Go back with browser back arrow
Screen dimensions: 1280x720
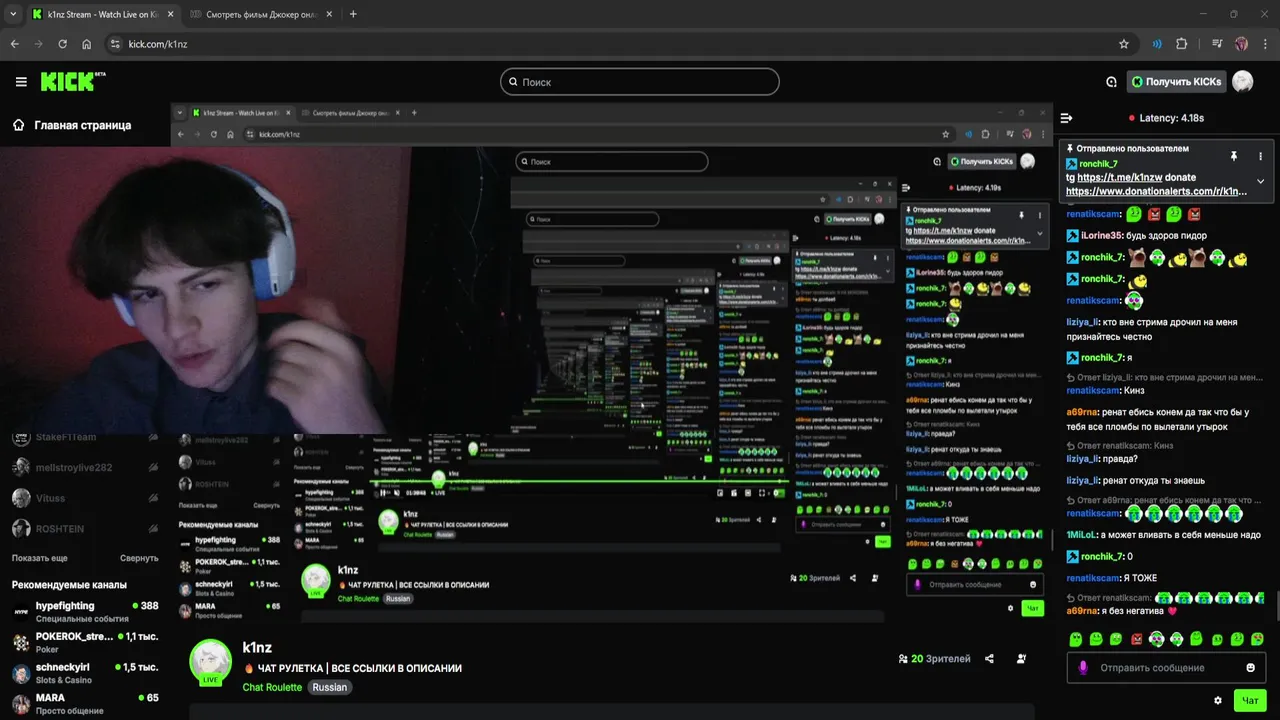tap(15, 44)
